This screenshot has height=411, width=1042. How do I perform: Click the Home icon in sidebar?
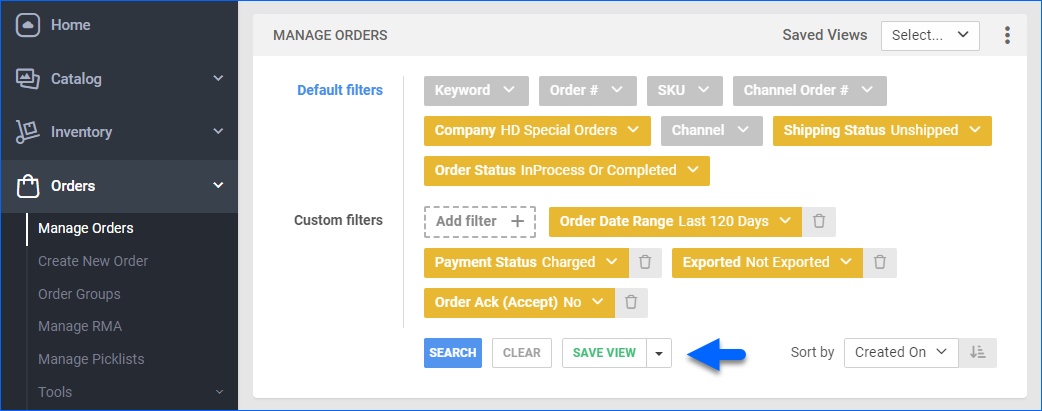point(28,25)
